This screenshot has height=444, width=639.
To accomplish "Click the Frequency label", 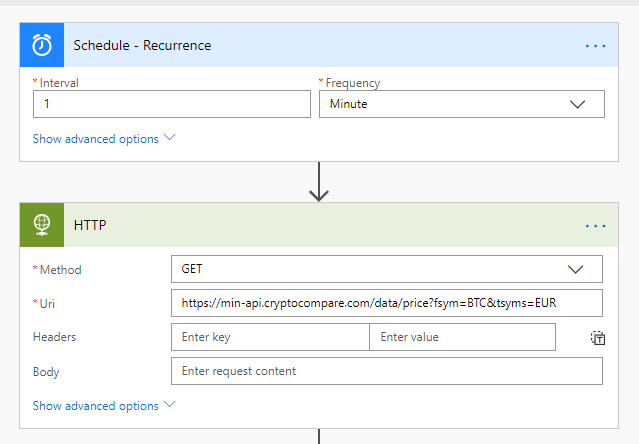I will click(x=353, y=83).
